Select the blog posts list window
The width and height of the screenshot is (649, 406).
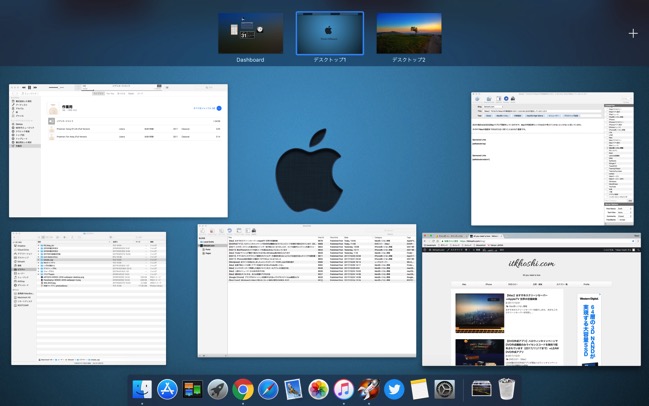click(x=307, y=291)
